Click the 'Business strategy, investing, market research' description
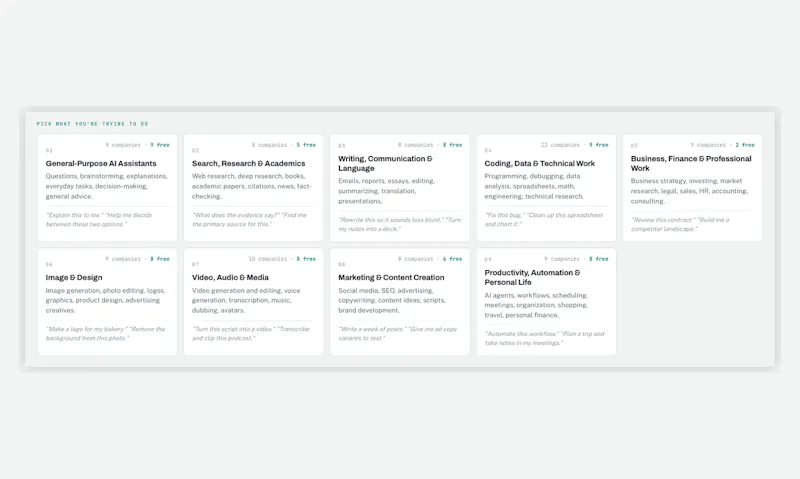Viewport: 800px width, 479px height. [689, 191]
